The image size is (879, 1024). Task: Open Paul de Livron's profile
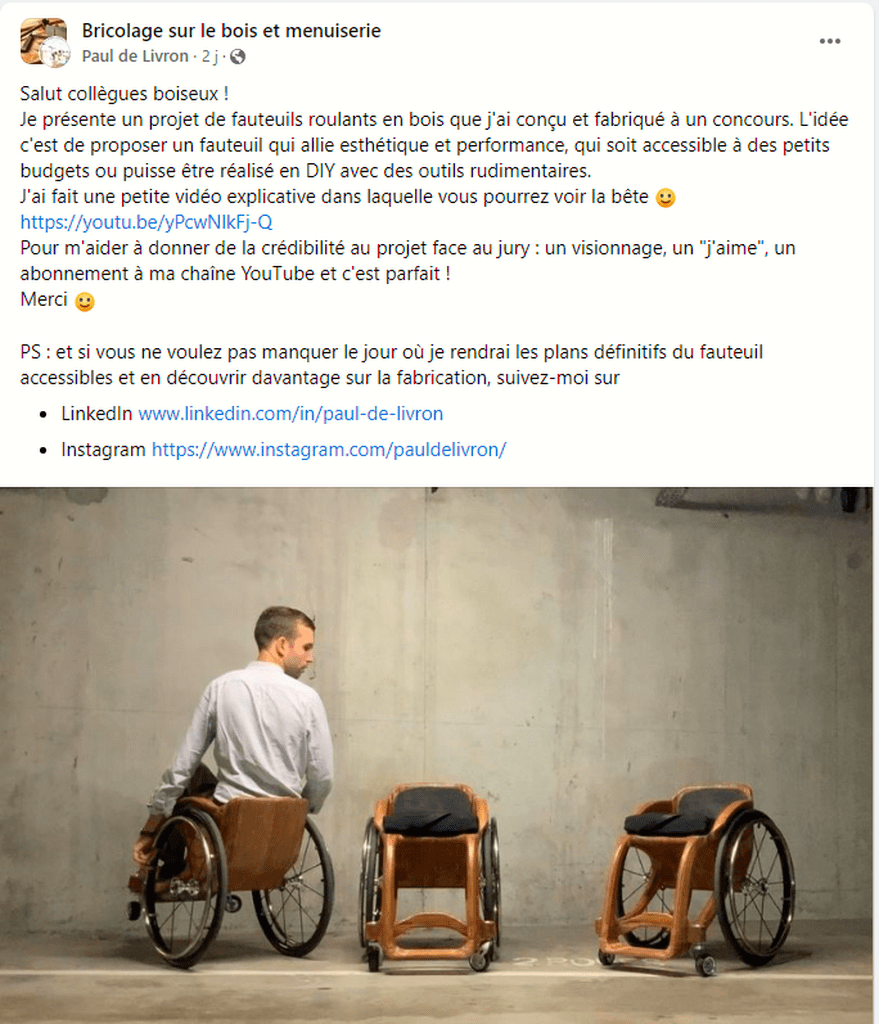[135, 56]
